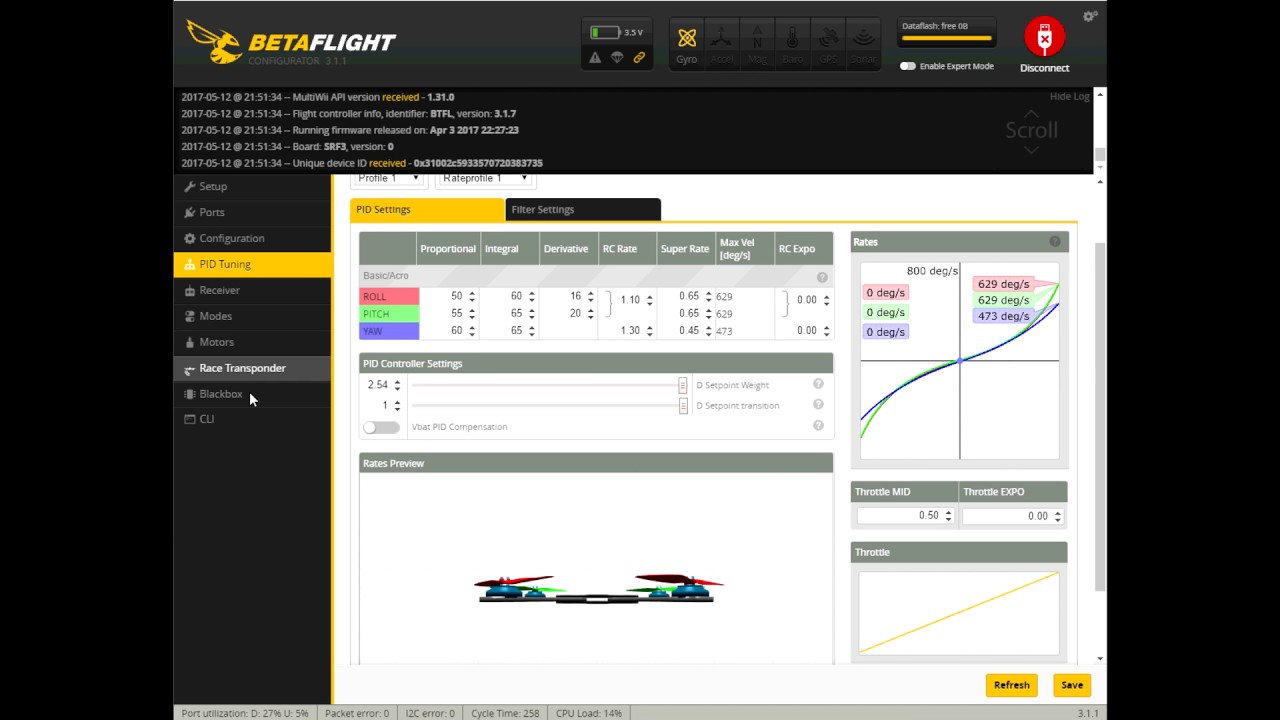Click the rates curve graph
This screenshot has width=1280, height=720.
[960, 360]
